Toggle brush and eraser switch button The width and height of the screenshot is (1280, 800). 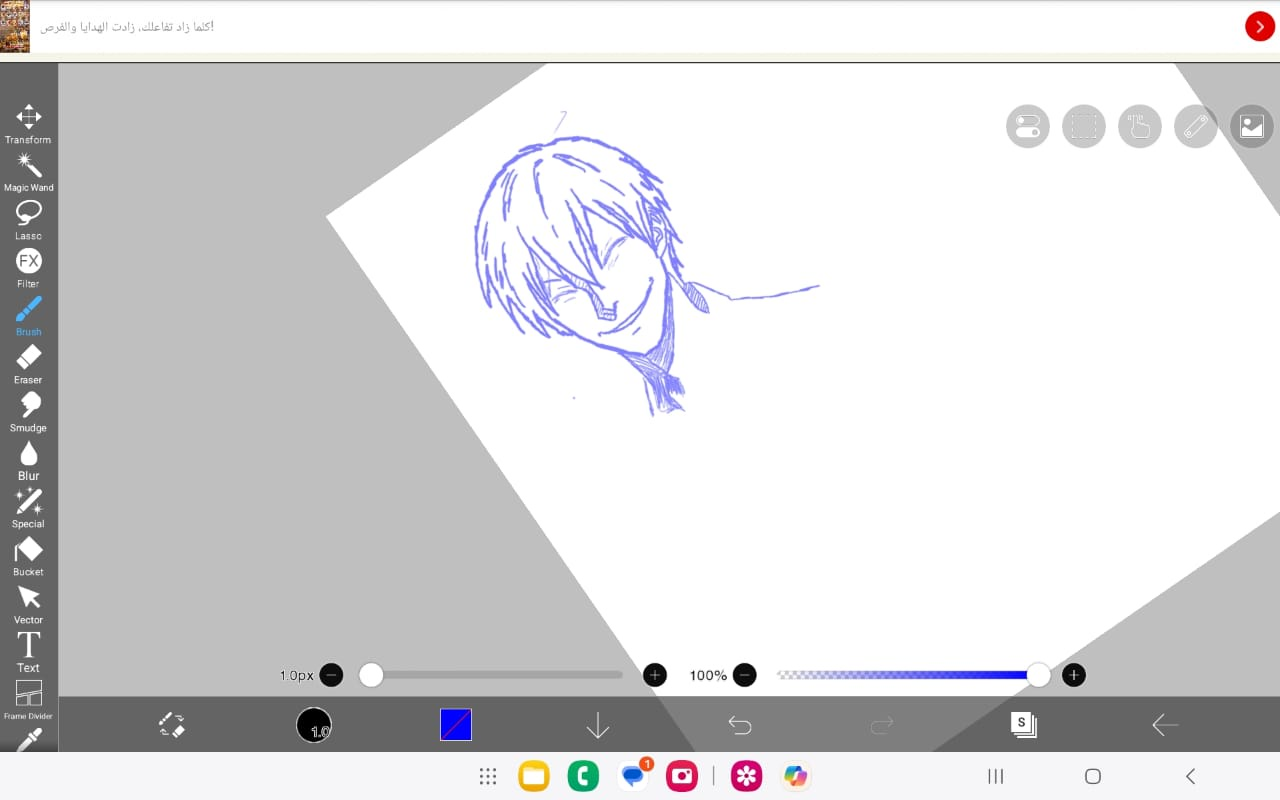[172, 725]
